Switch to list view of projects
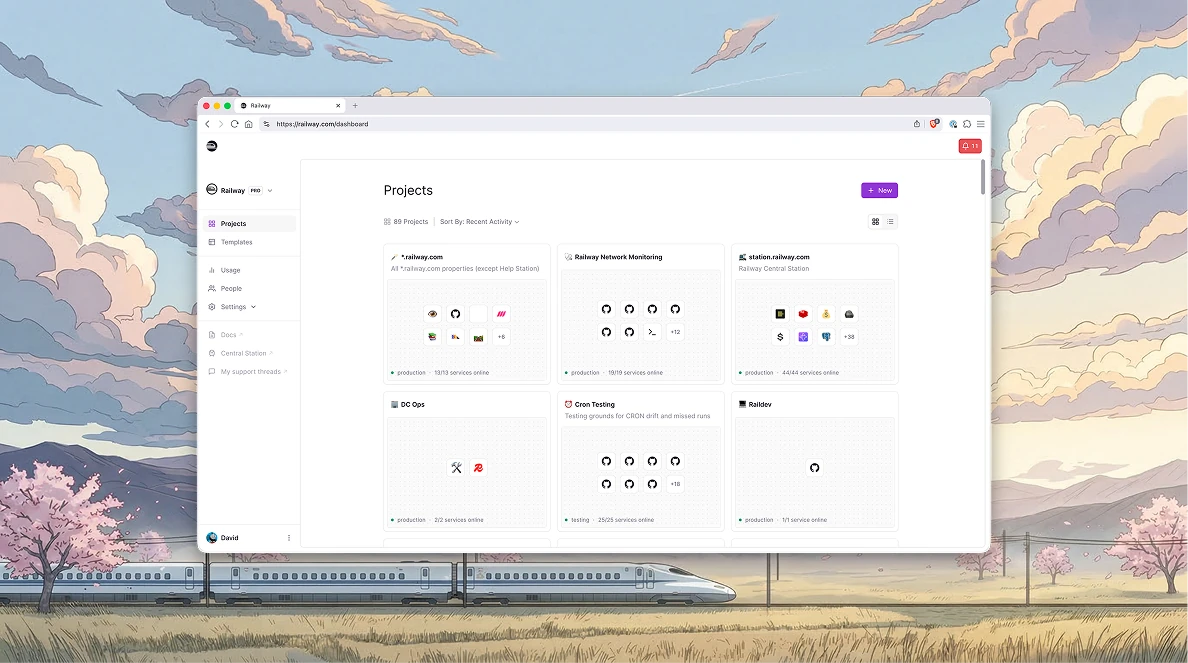This screenshot has width=1188, height=663. click(890, 222)
